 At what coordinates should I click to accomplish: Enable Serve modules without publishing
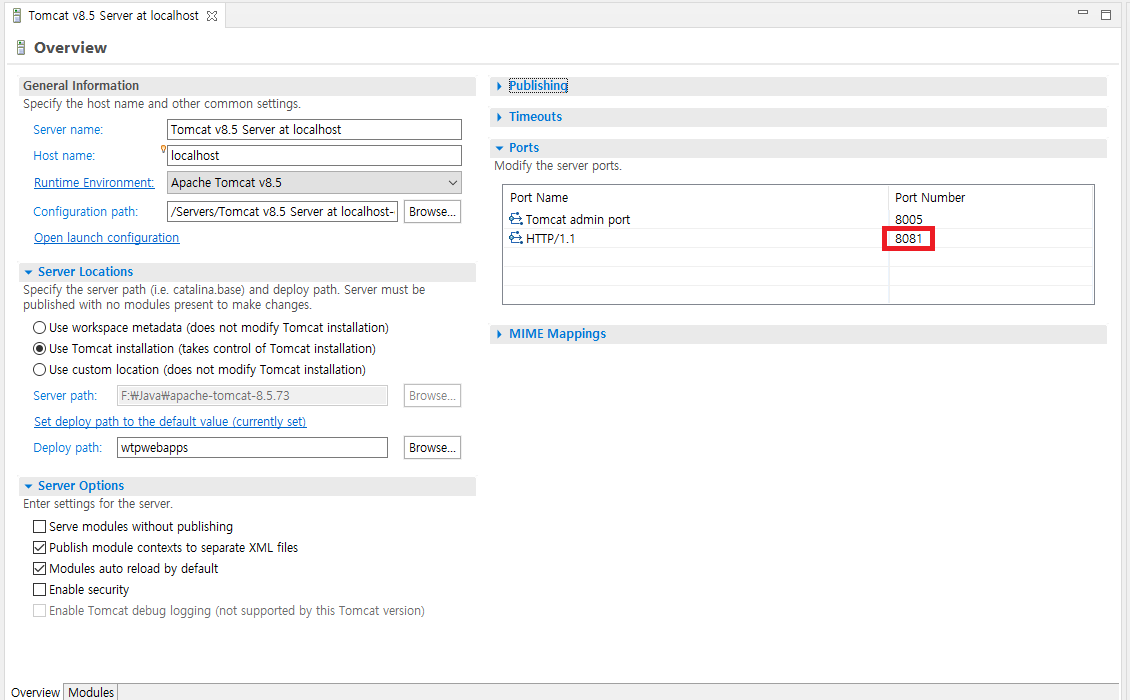(x=40, y=526)
